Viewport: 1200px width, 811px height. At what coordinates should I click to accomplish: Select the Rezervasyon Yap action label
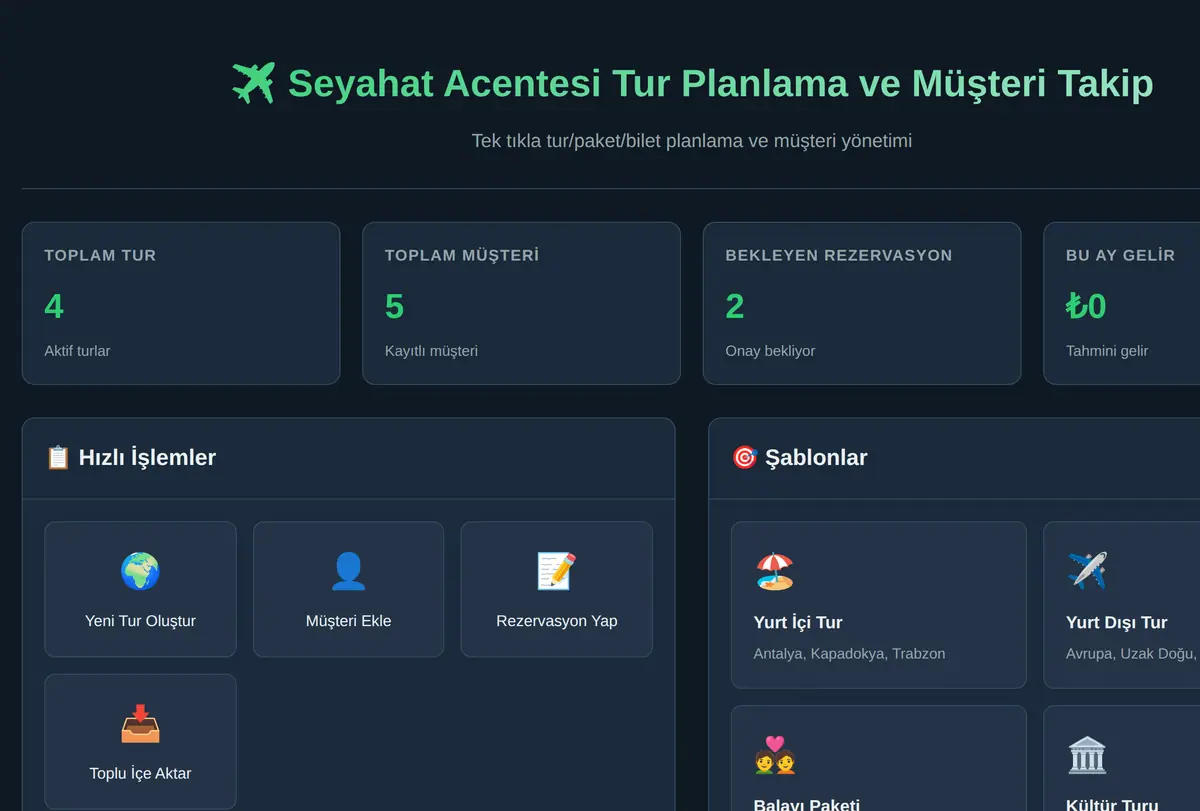click(x=556, y=621)
